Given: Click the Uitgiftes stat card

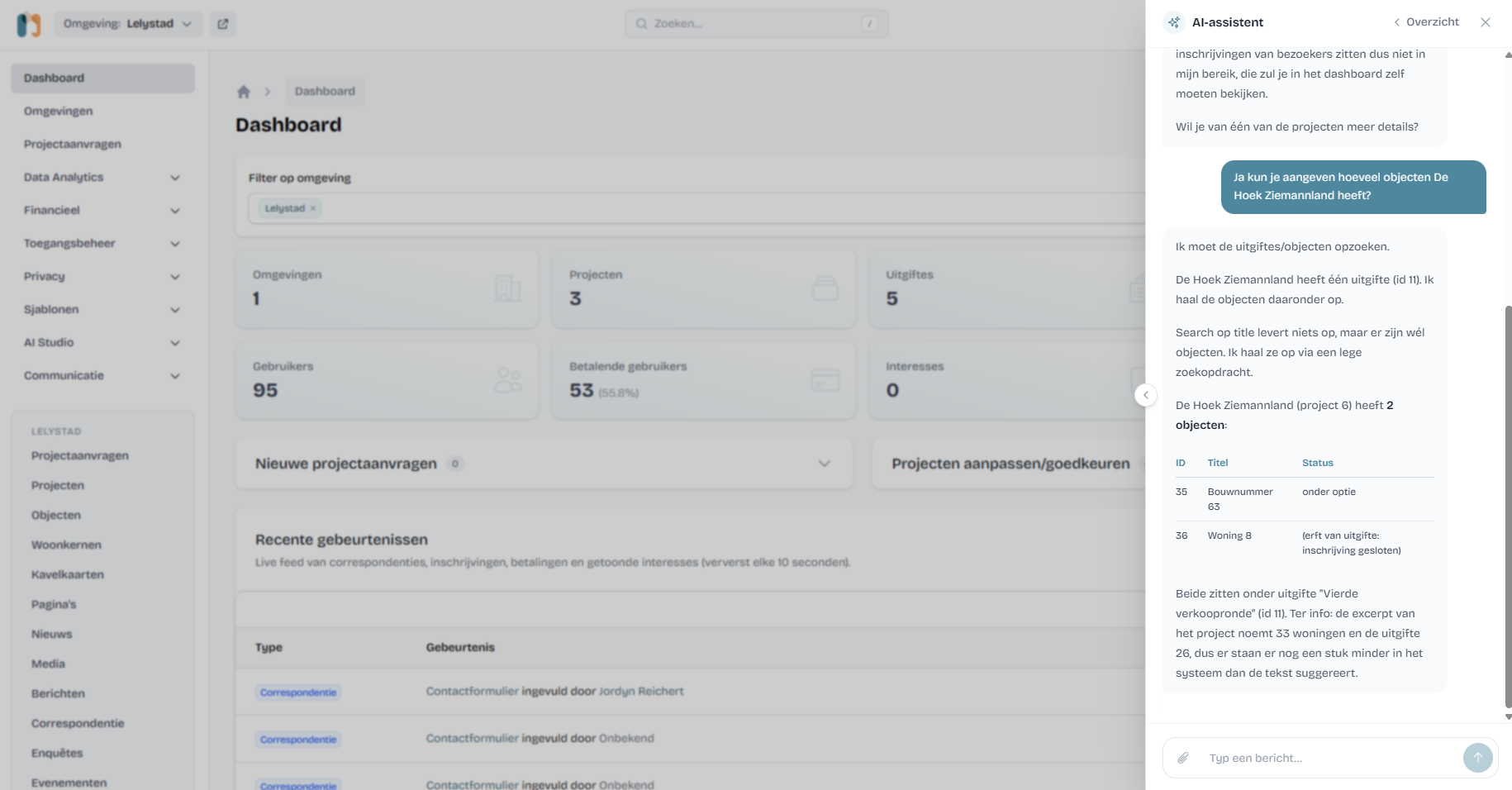Looking at the screenshot, I should click(1007, 288).
